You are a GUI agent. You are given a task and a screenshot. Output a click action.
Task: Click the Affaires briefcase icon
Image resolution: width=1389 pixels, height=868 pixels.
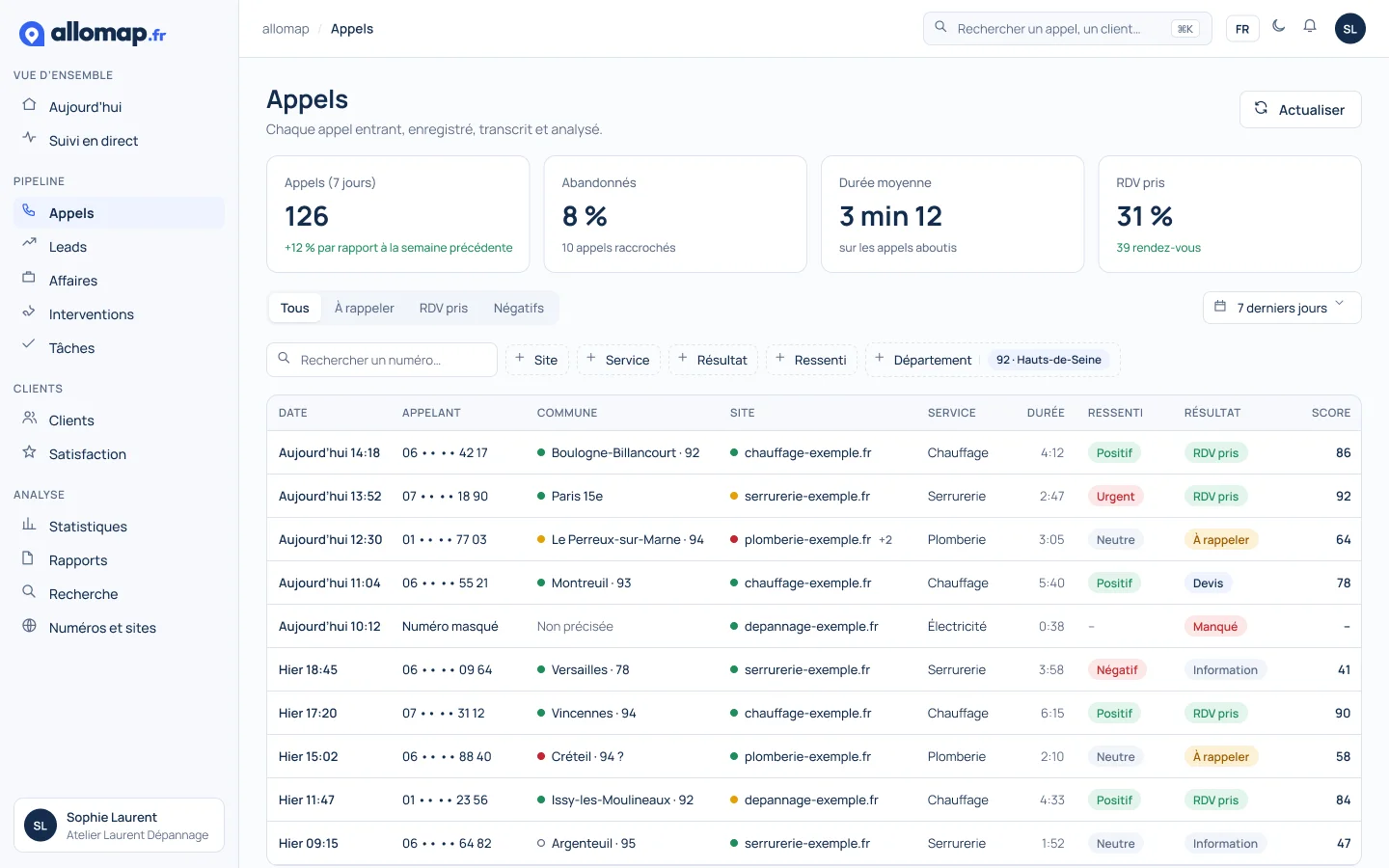click(x=29, y=279)
